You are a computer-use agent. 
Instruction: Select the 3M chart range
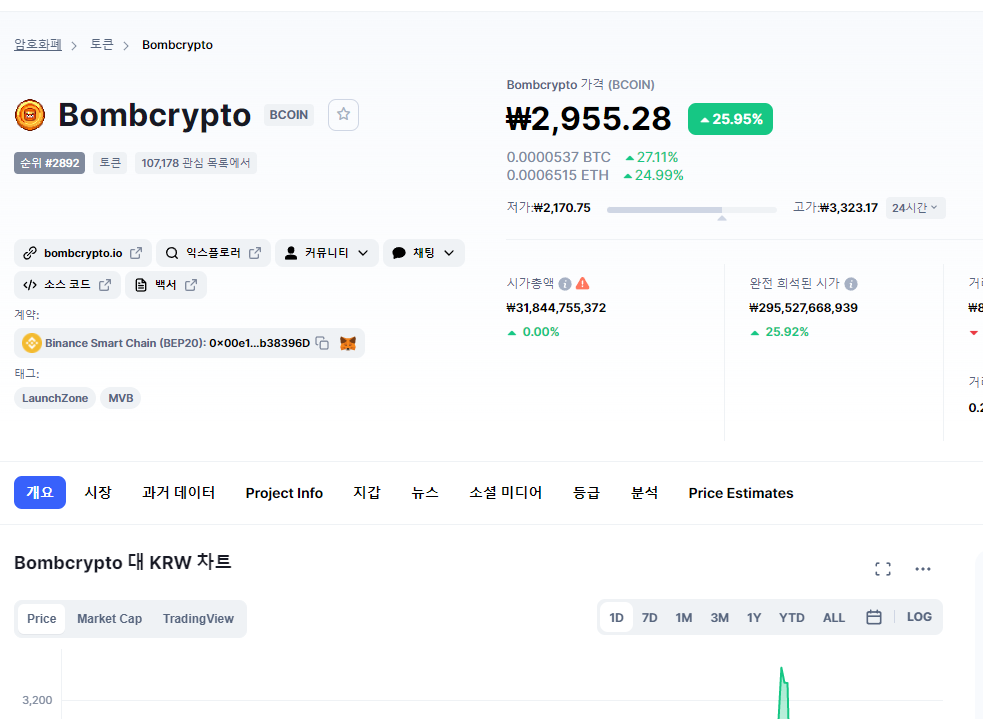[x=720, y=617]
